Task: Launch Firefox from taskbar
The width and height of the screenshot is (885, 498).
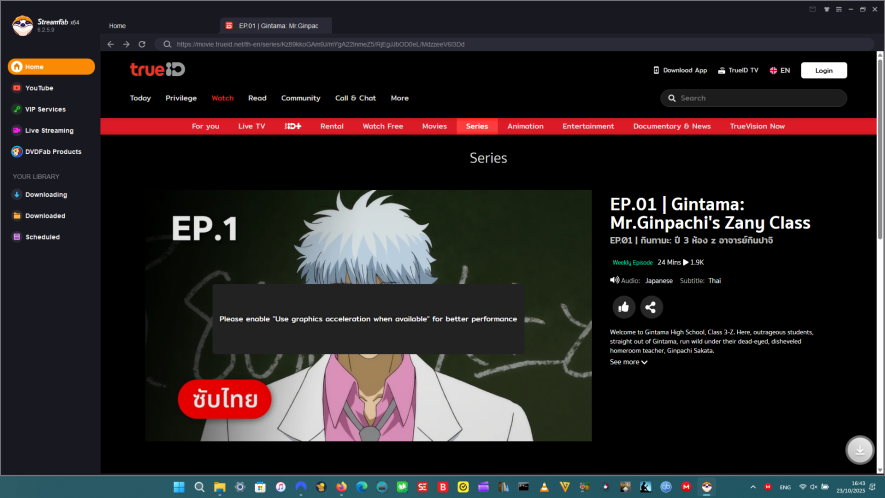Action: pyautogui.click(x=341, y=487)
